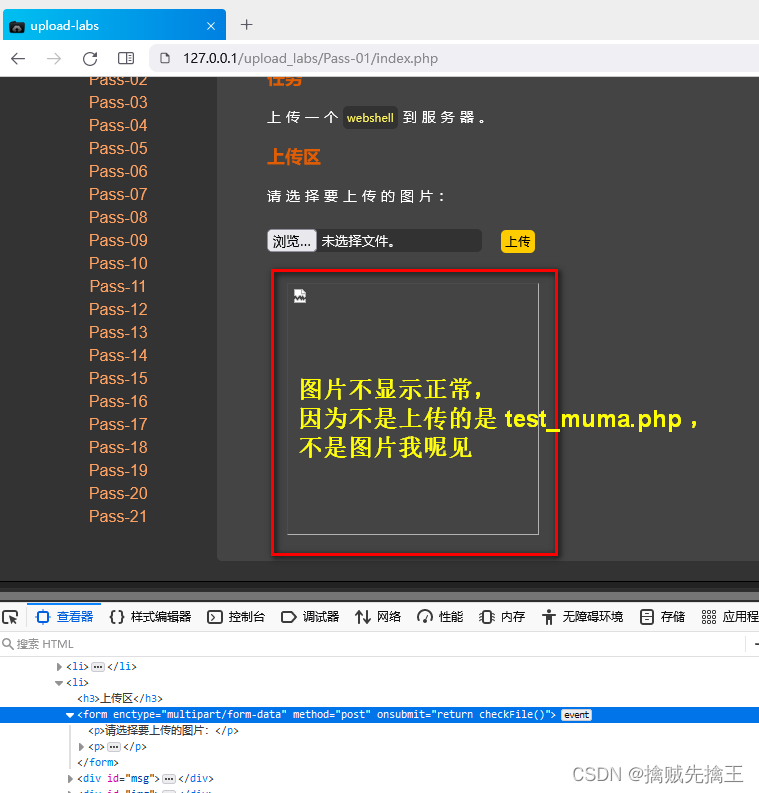
Task: Select the upload-labs browser tab
Action: (x=114, y=25)
